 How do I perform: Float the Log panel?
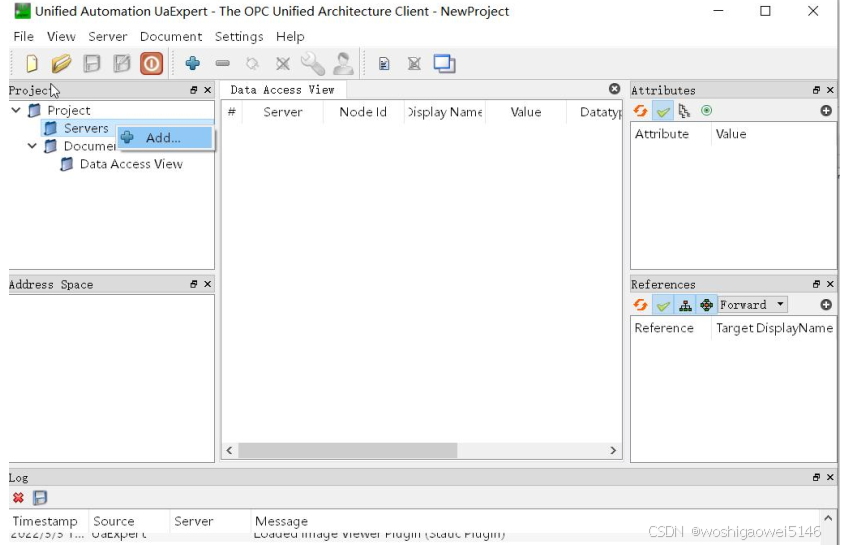pos(816,478)
